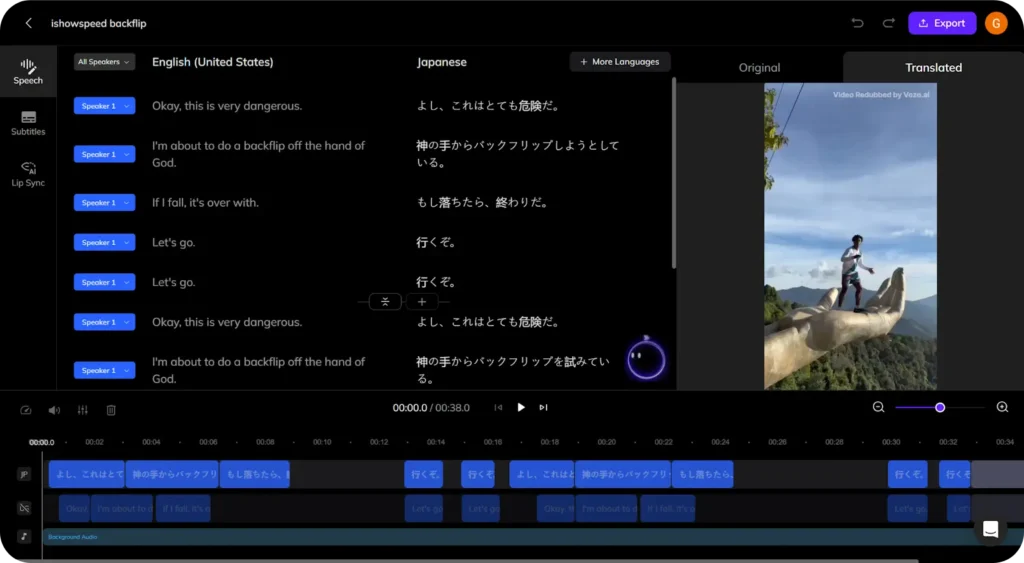
Task: Edit the first English 'Let's go.' line
Action: click(174, 242)
